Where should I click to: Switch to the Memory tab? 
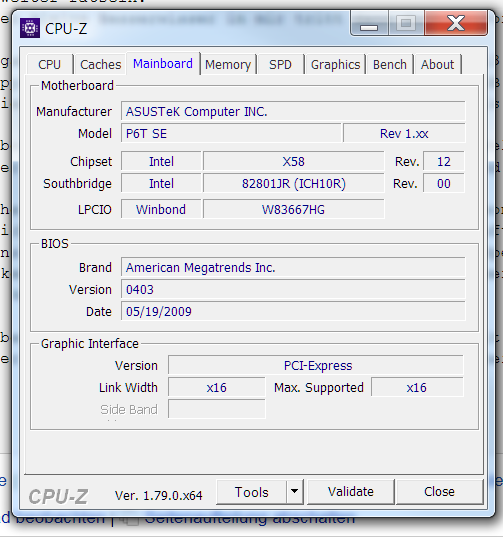pyautogui.click(x=228, y=64)
